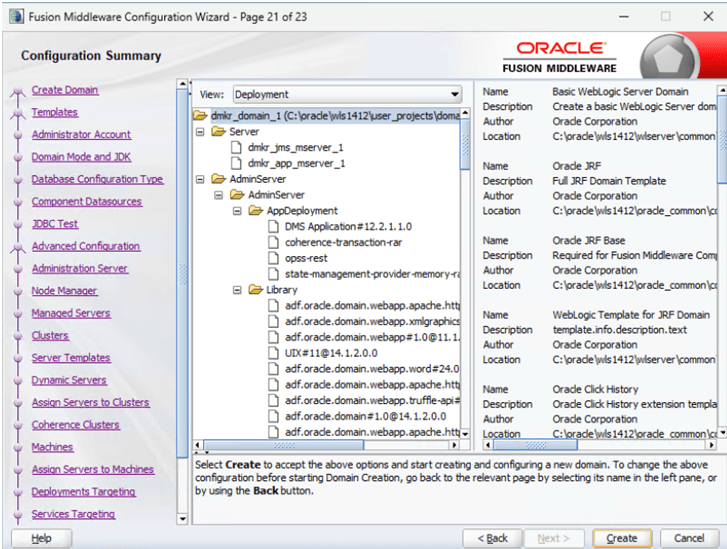Collapse the Server tree node
This screenshot has height=549, width=727.
point(200,132)
